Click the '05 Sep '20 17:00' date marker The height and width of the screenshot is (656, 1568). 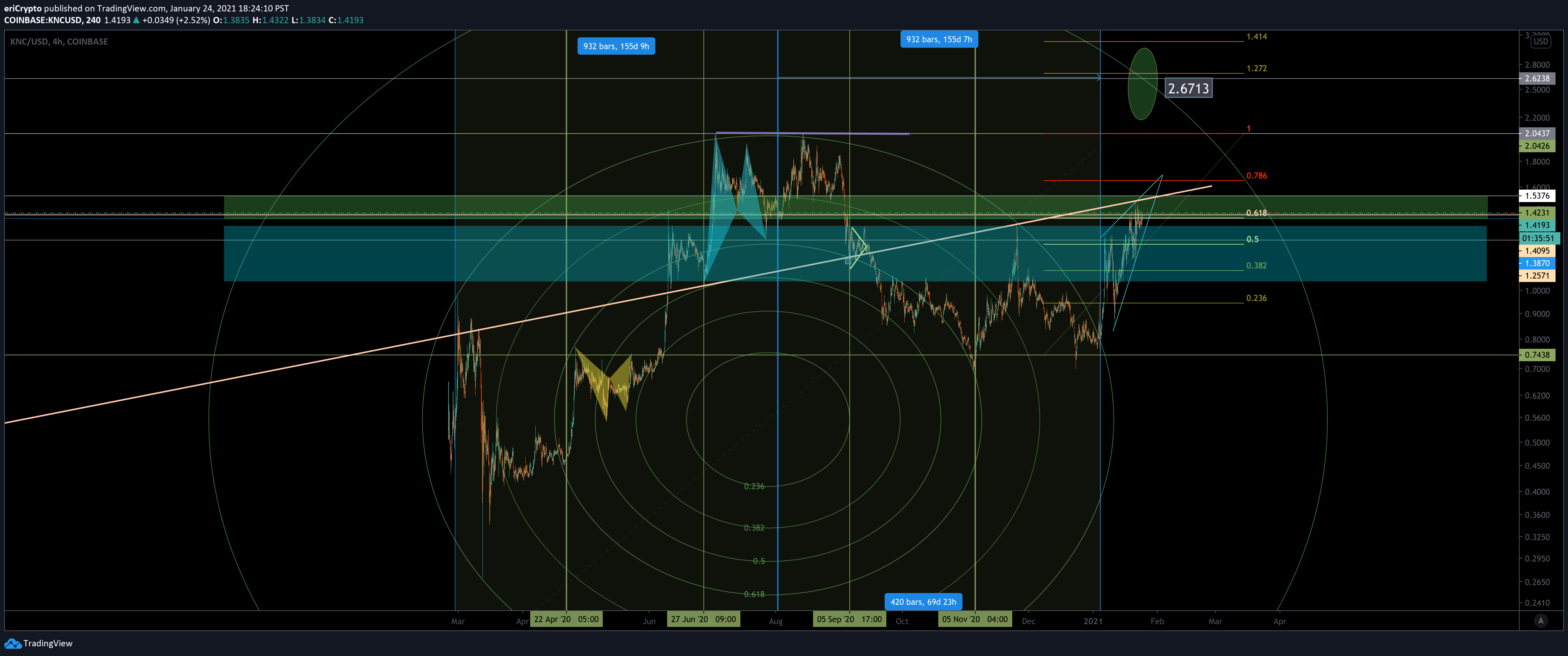coord(849,619)
